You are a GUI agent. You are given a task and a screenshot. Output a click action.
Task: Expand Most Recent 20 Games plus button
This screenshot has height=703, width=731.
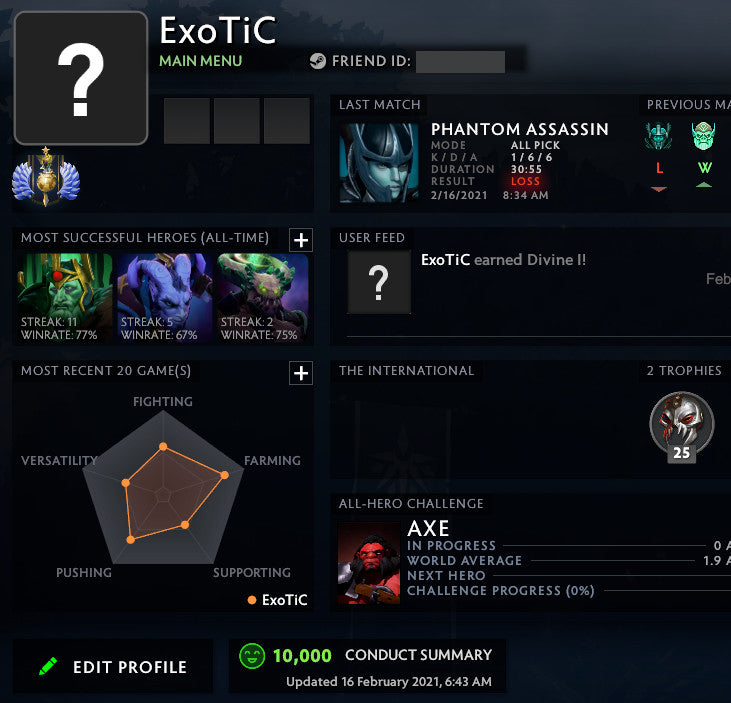301,373
